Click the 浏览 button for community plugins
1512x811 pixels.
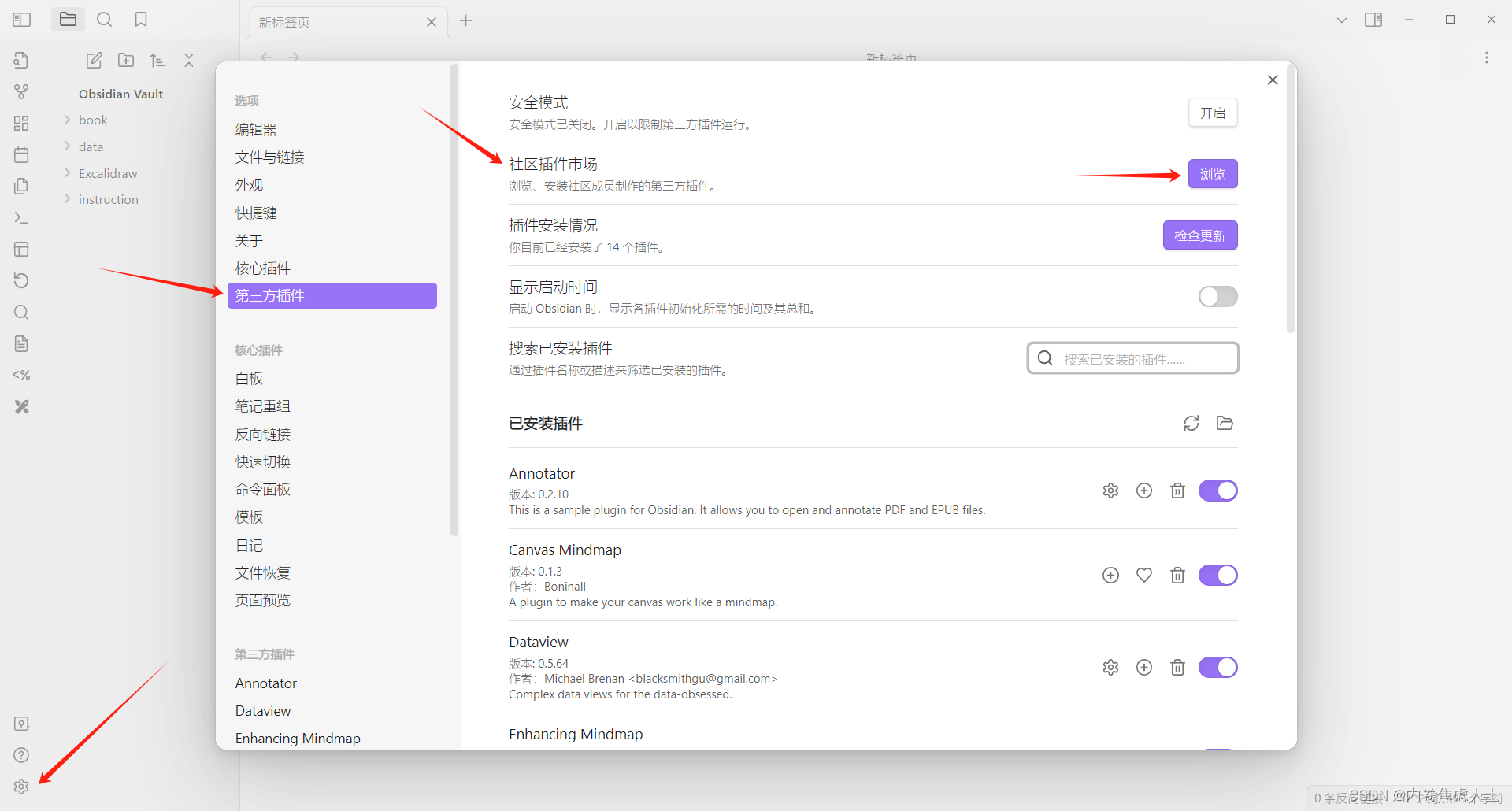(1212, 174)
